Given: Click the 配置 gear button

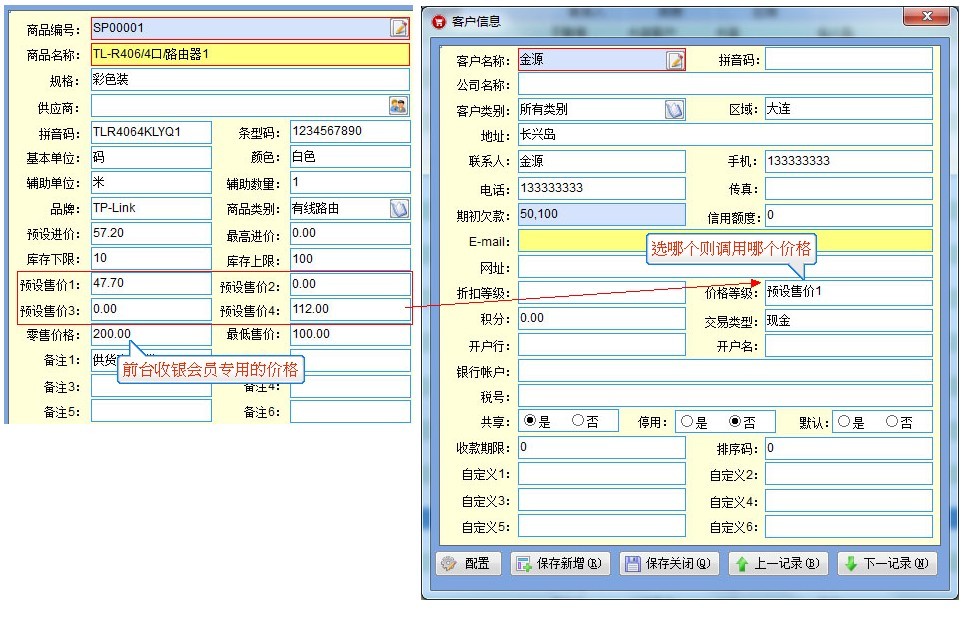Looking at the screenshot, I should (467, 564).
